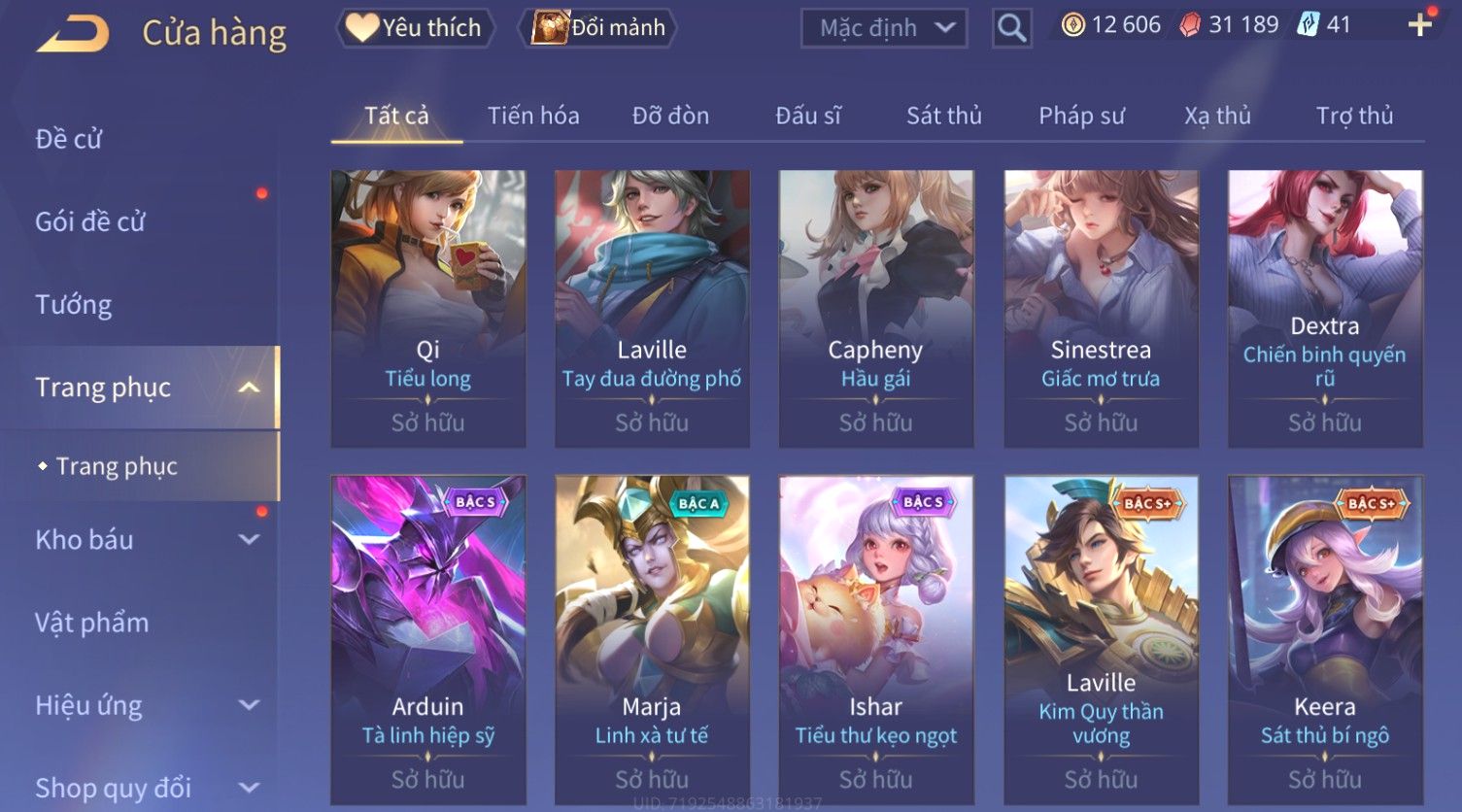Select the Tiến hóa tab

point(533,116)
